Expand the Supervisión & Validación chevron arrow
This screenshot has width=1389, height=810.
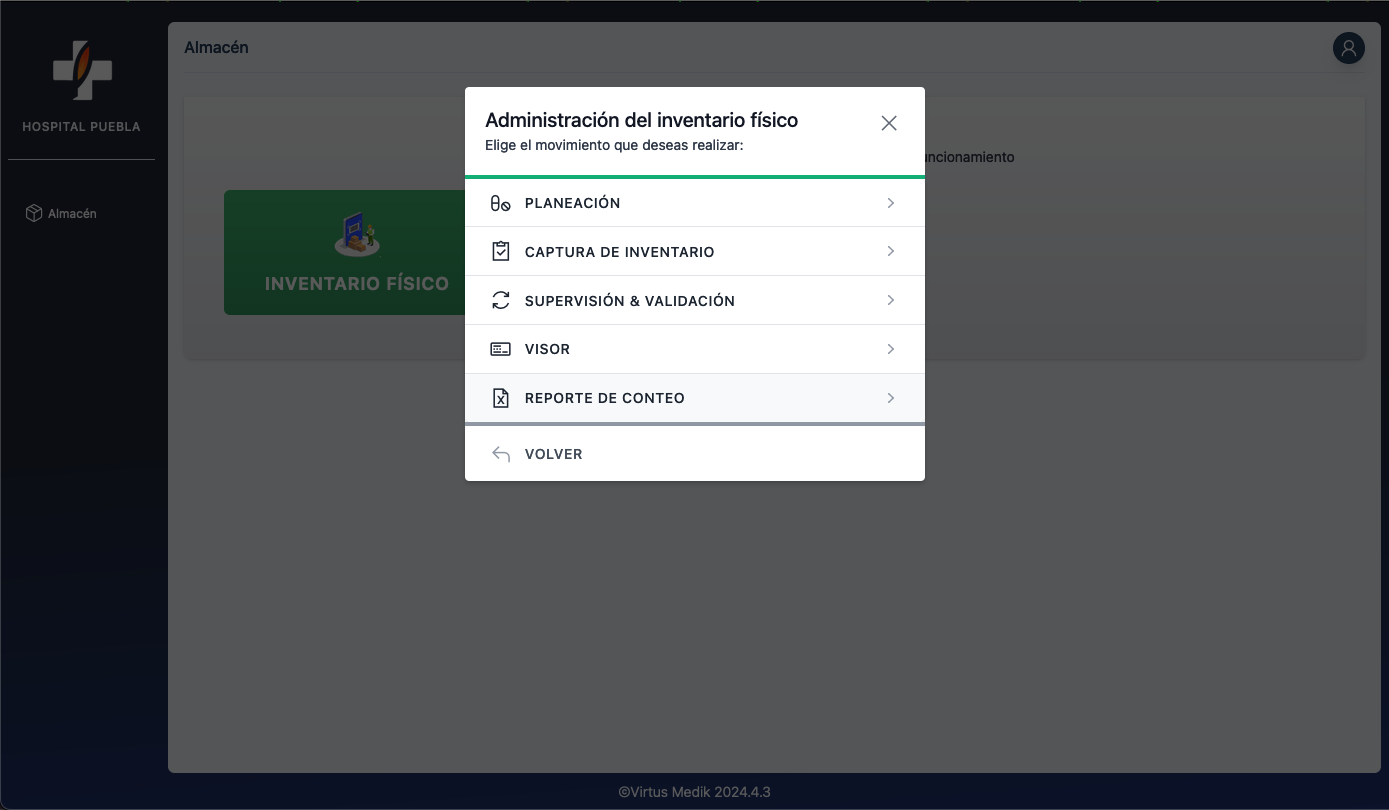(x=890, y=301)
